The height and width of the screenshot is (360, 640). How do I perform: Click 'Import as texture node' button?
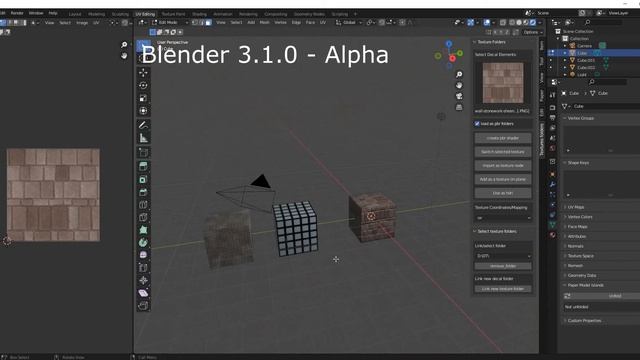(503, 165)
